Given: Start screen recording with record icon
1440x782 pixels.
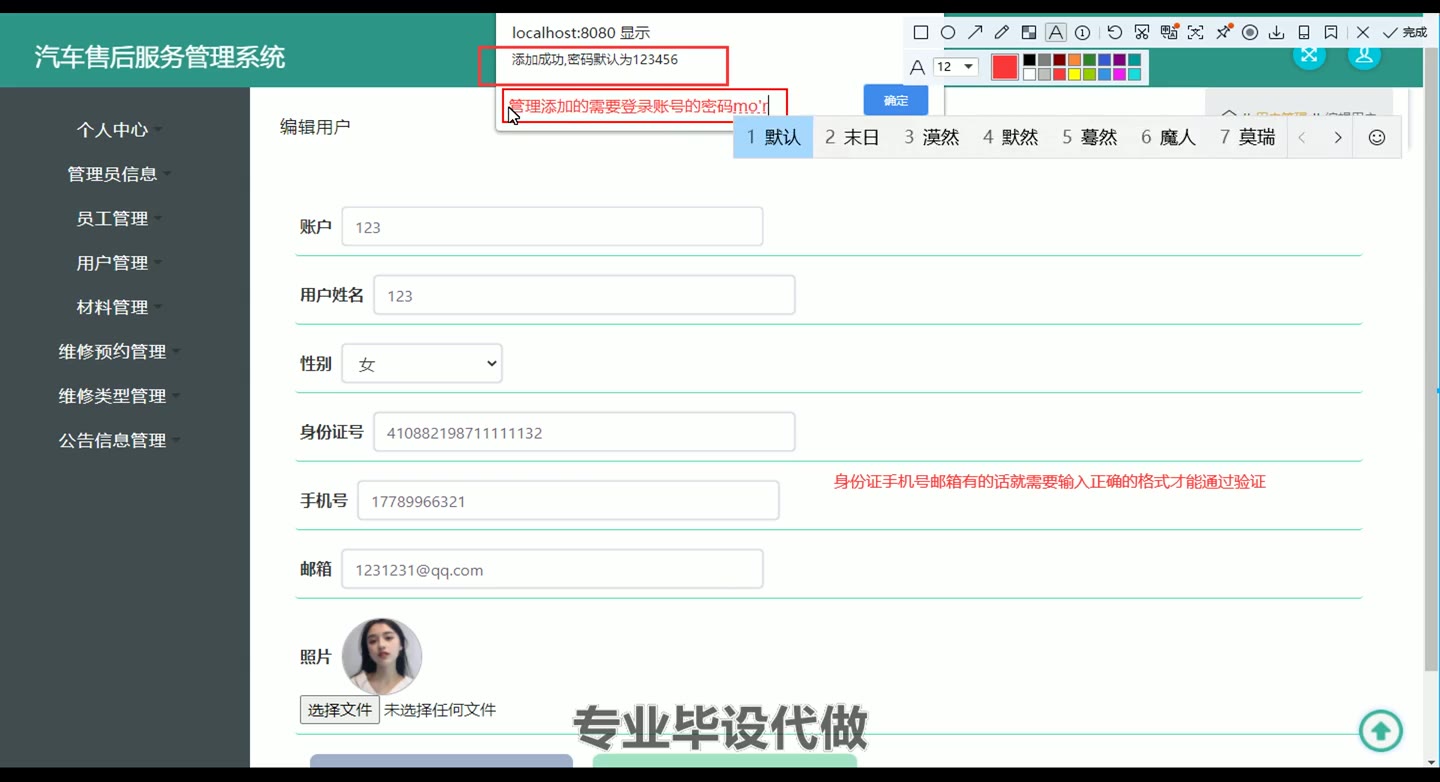Looking at the screenshot, I should [1250, 32].
